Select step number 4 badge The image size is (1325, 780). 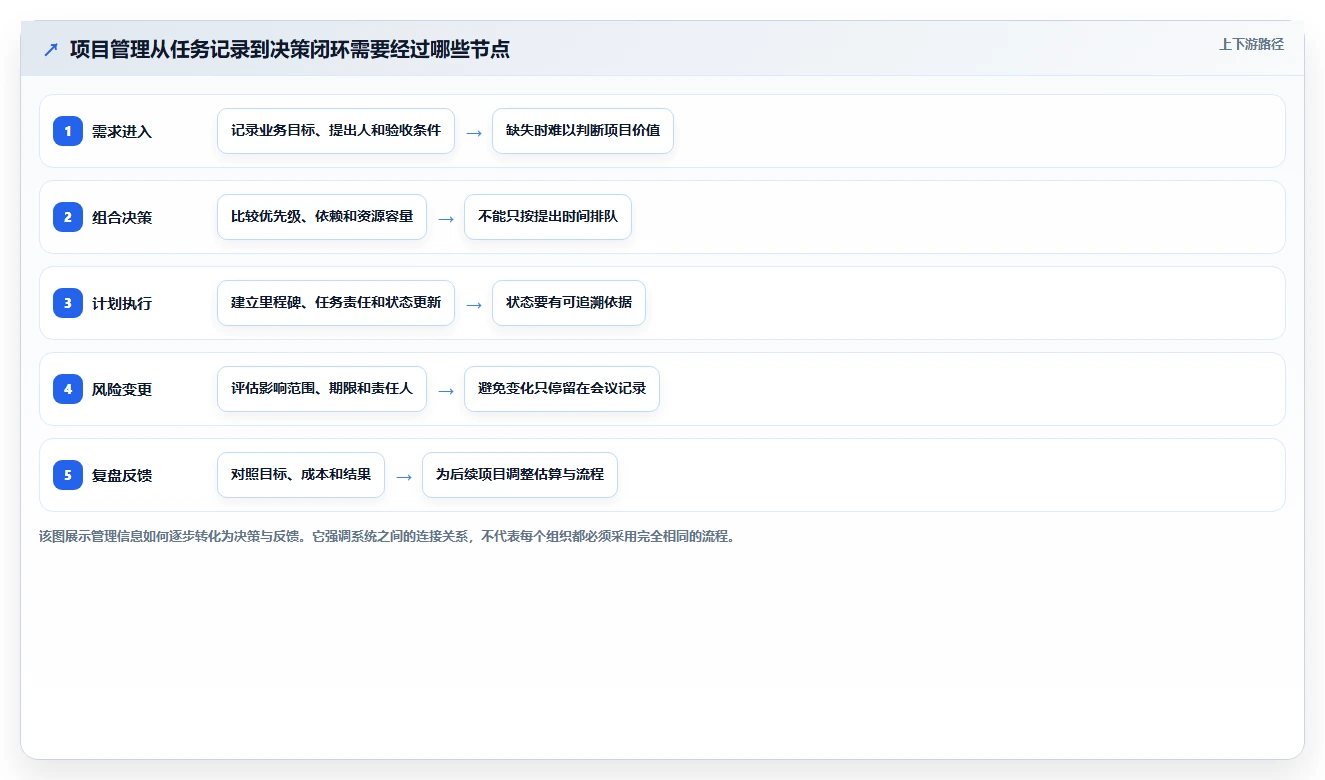pyautogui.click(x=68, y=389)
